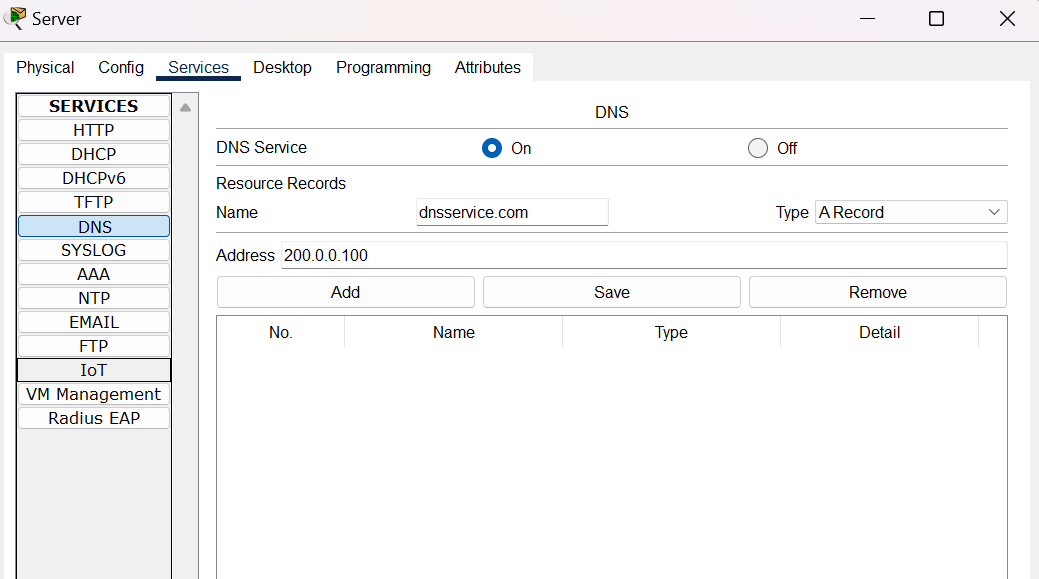Click the Packet Tracer server title icon
This screenshot has width=1039, height=579.
coord(15,18)
